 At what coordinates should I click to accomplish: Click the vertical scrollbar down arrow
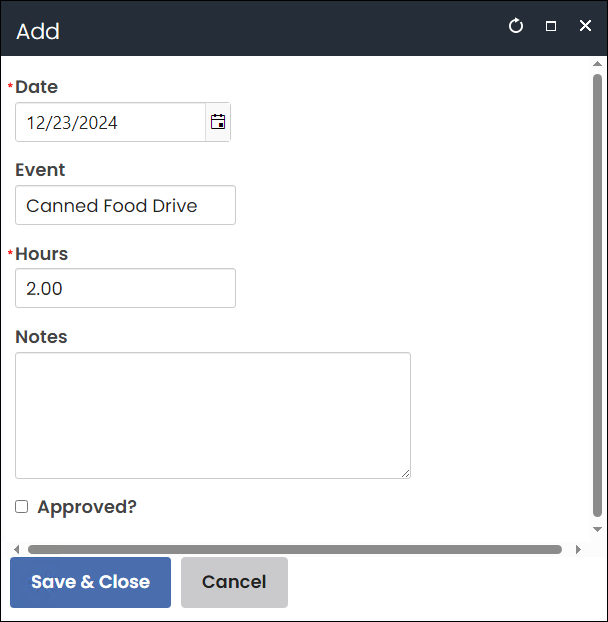tap(598, 529)
